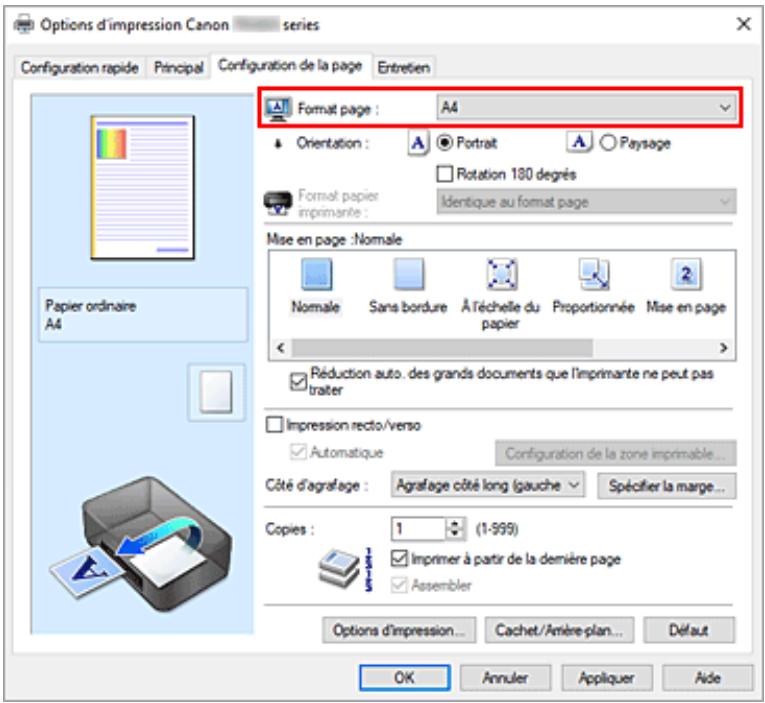
Task: Open the Options d'impression dialog
Action: [399, 630]
